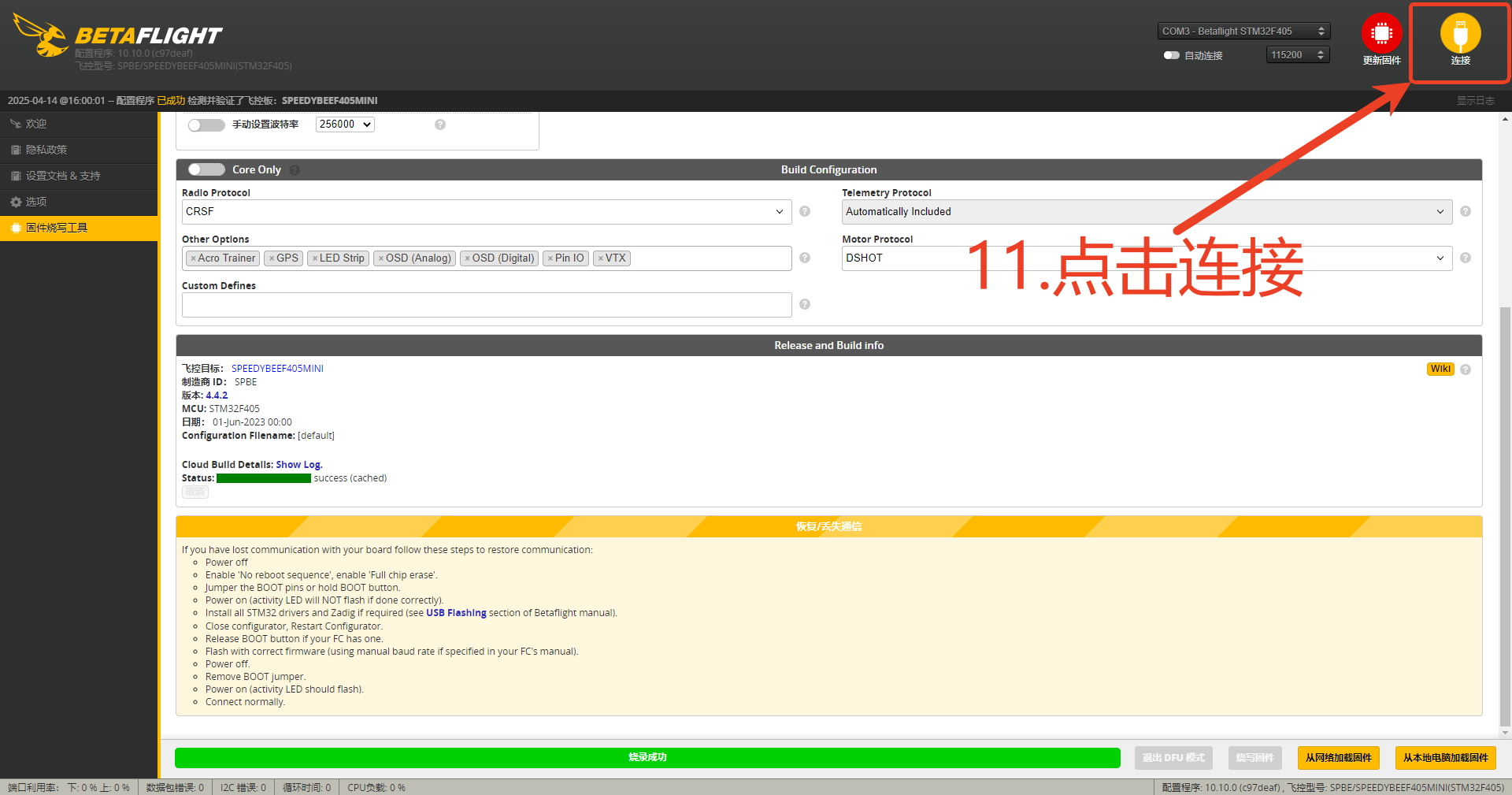The image size is (1512, 795).
Task: Click the green flashing success progress bar
Action: (647, 758)
